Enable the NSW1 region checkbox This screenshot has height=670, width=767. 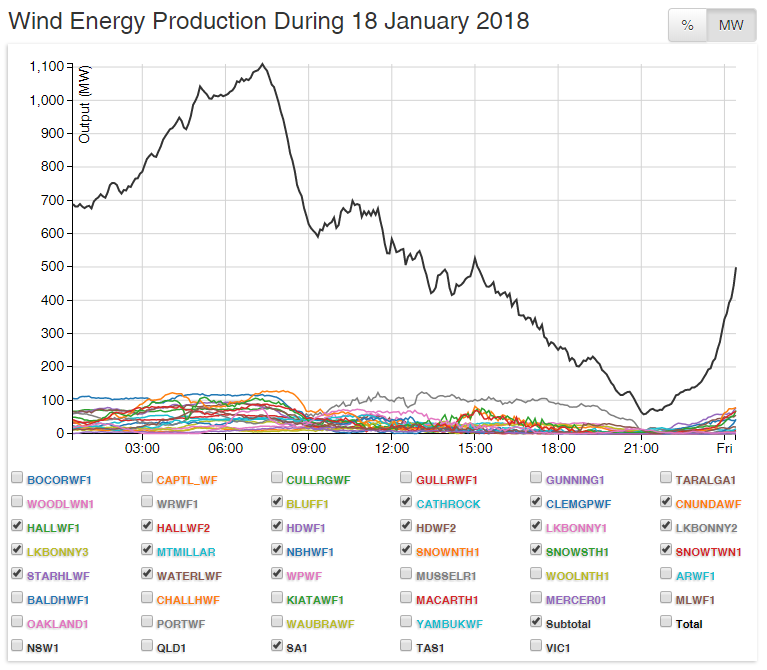(x=17, y=647)
